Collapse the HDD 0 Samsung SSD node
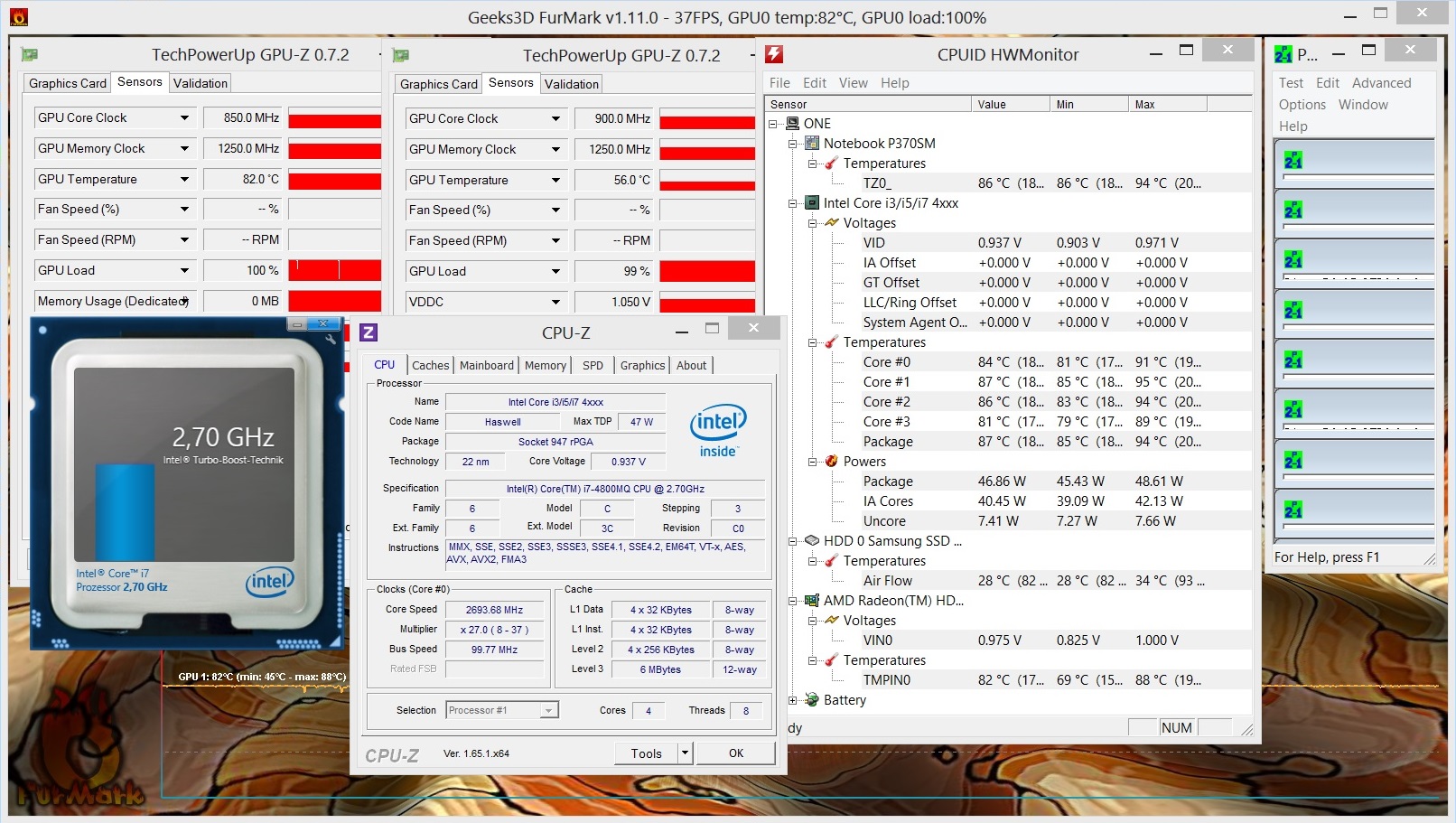The width and height of the screenshot is (1456, 823). click(x=793, y=541)
